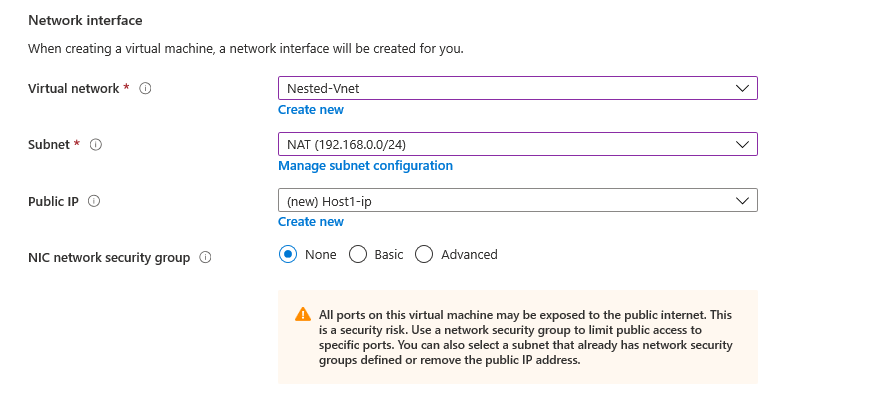Click the info icon beside Subnet label

(x=96, y=145)
